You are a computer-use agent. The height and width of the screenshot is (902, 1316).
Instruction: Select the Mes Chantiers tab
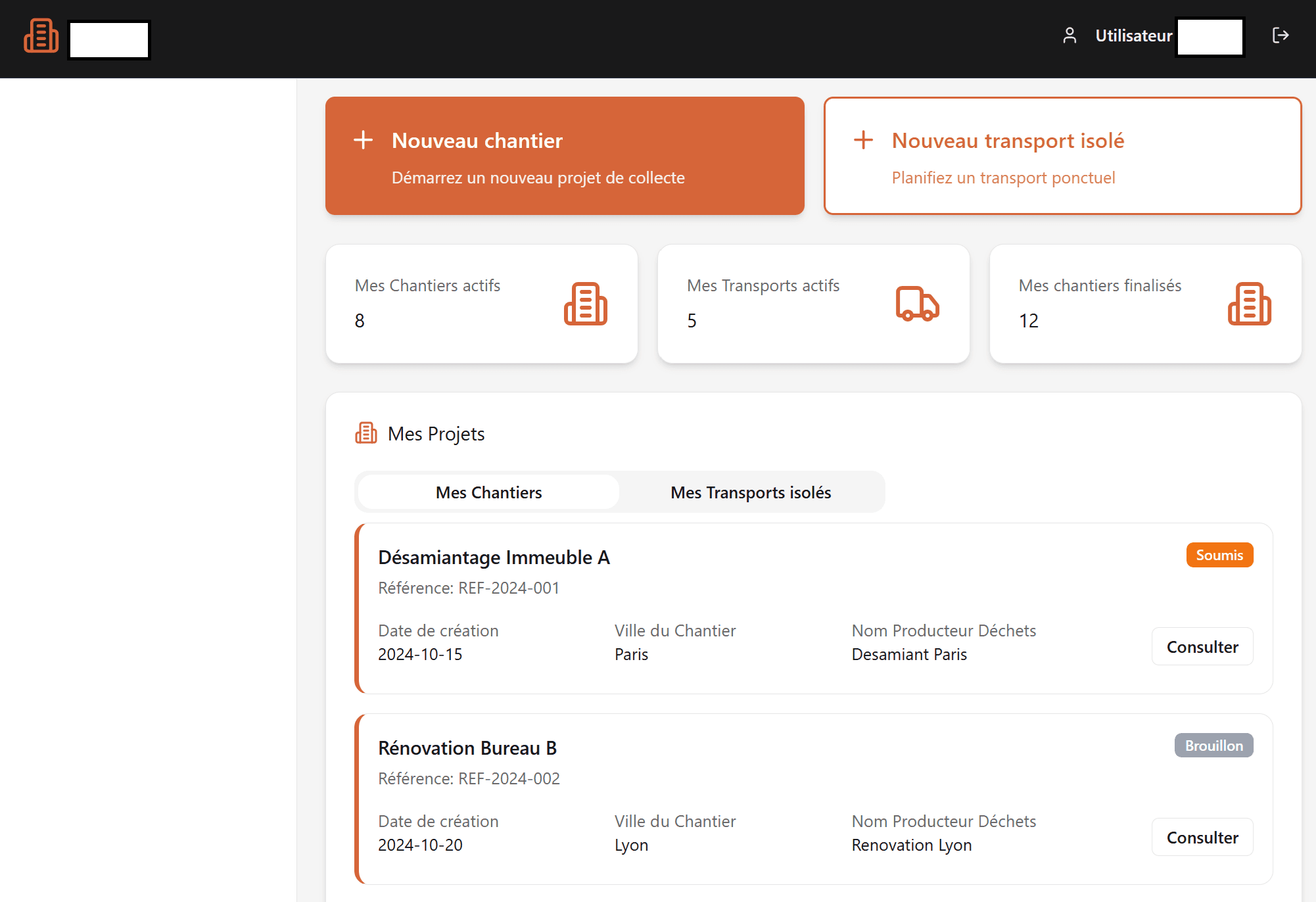[x=488, y=492]
